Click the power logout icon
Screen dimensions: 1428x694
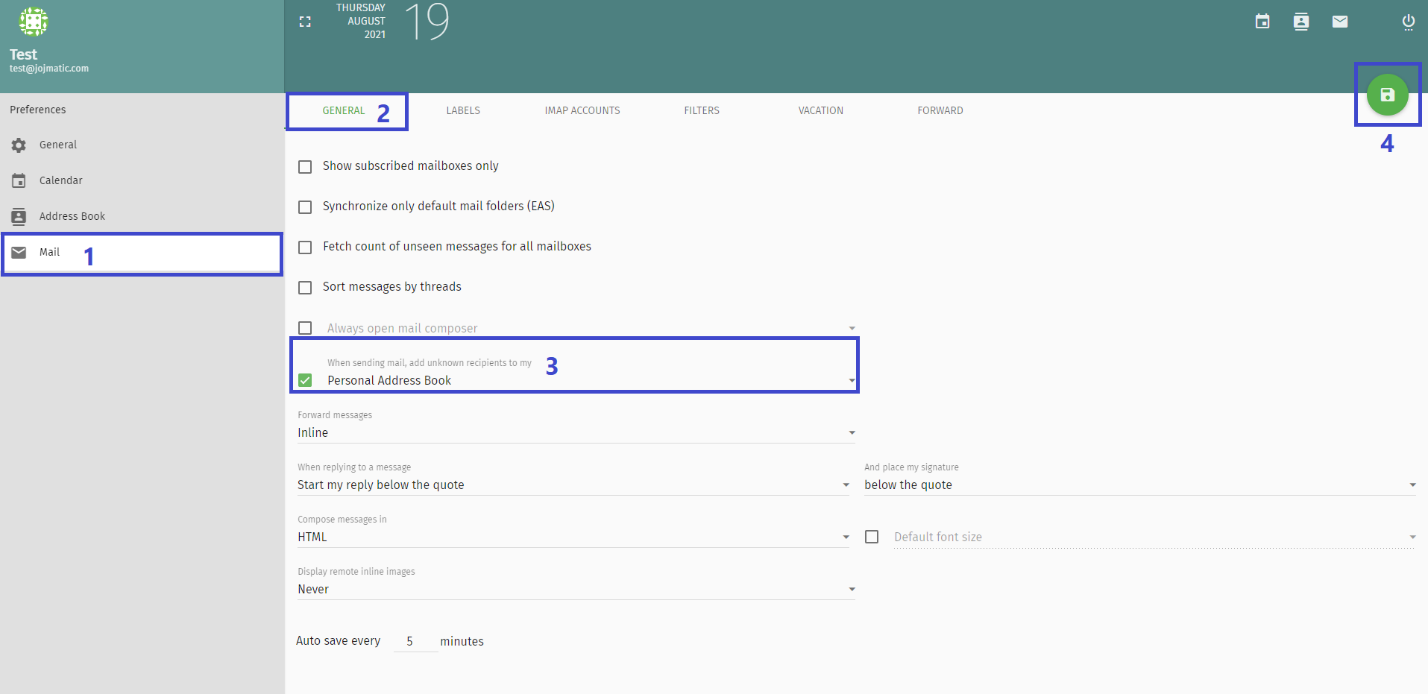pos(1408,22)
